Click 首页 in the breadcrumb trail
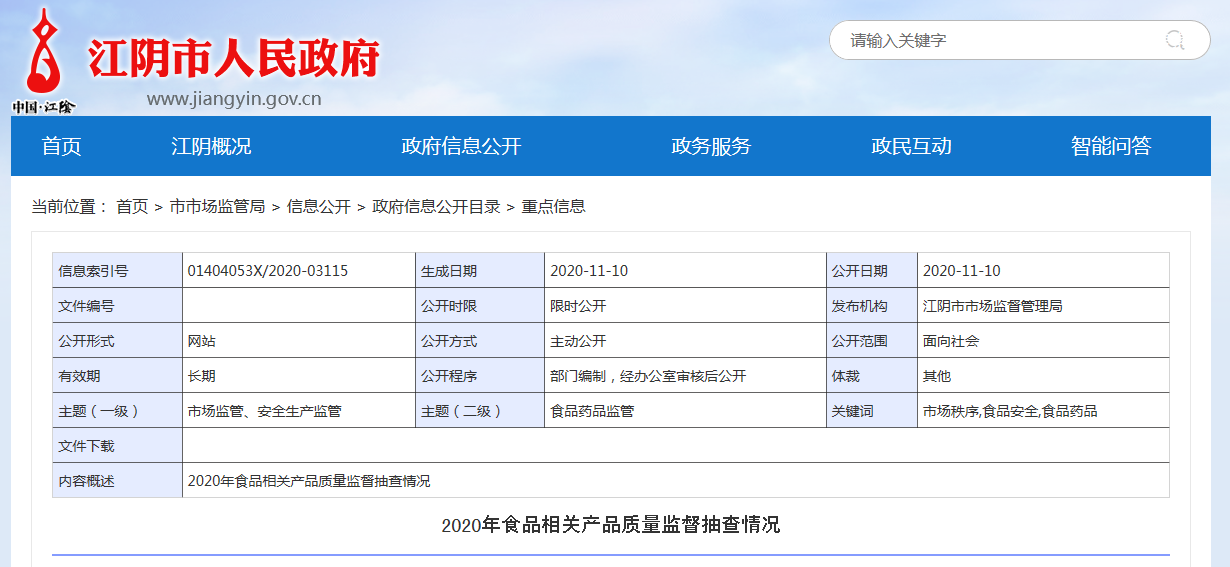 coord(132,207)
